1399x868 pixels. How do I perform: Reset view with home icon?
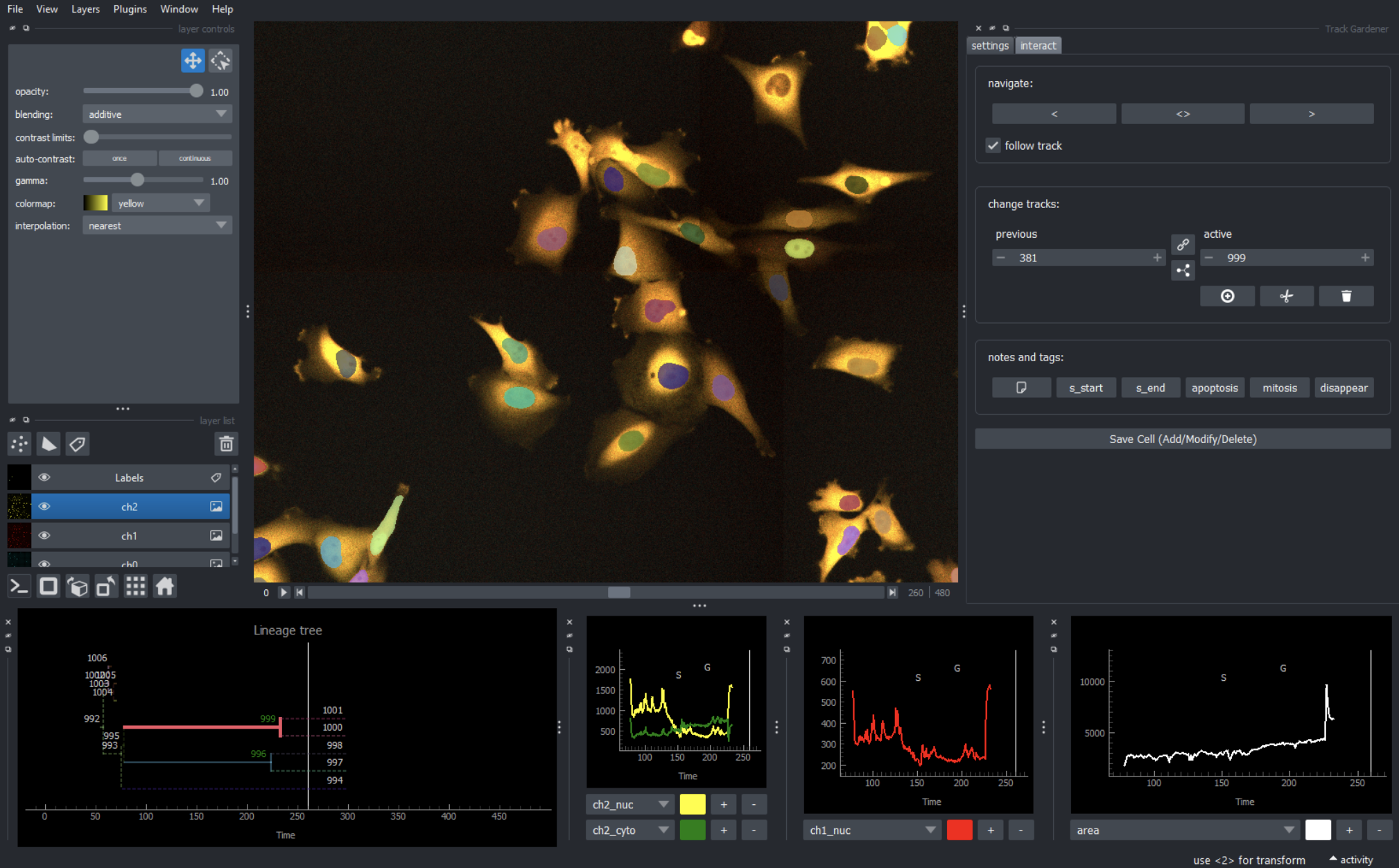(x=165, y=587)
